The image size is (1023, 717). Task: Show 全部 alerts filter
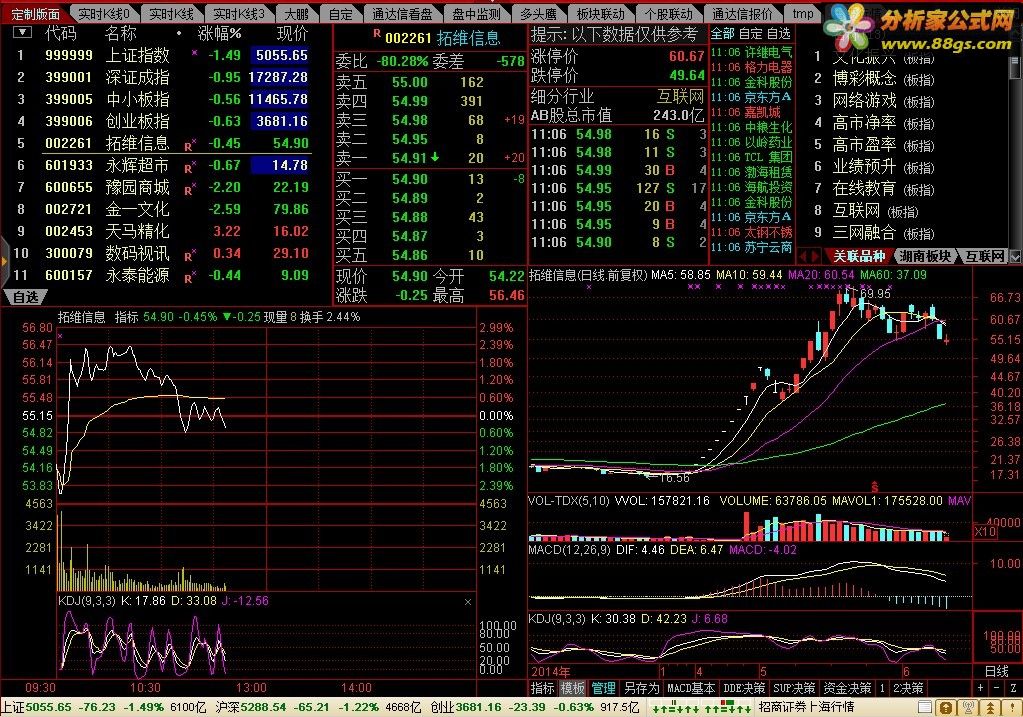click(x=723, y=33)
